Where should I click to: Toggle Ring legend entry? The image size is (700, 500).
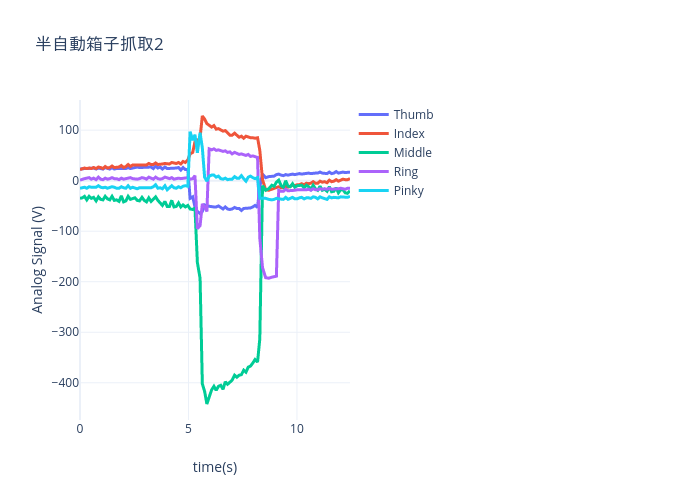(388, 172)
